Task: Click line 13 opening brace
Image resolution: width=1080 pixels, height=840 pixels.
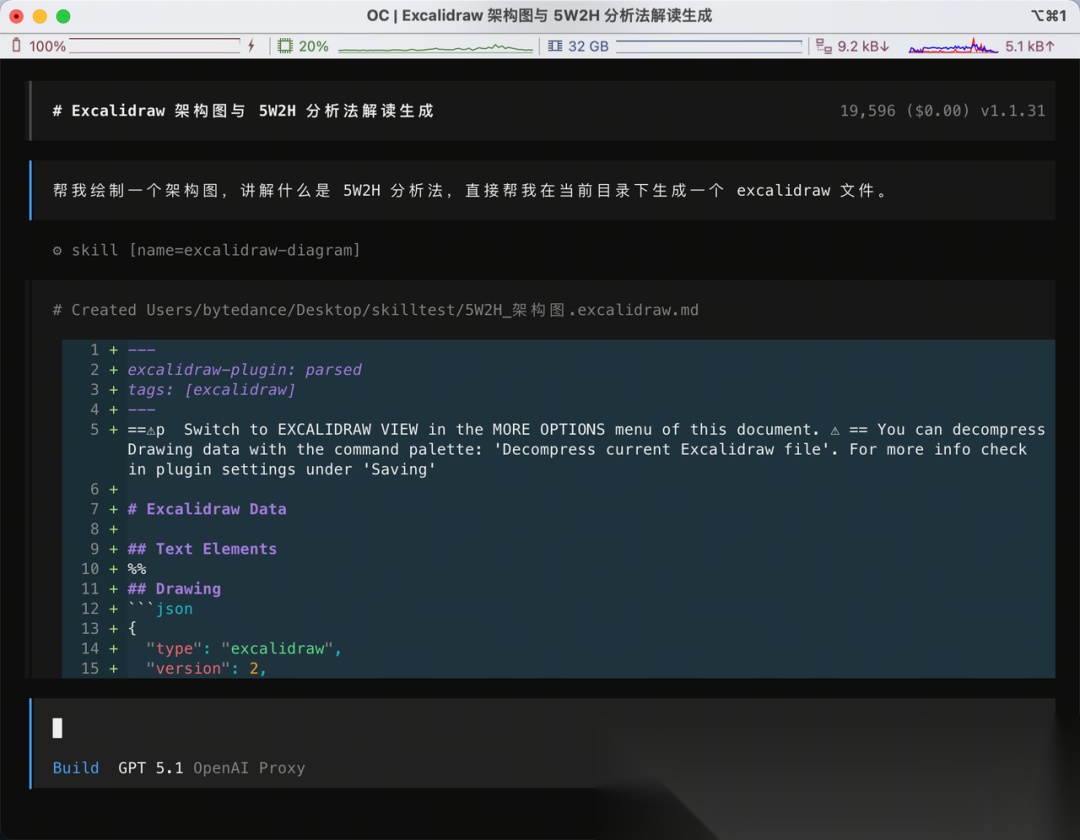Action: [132, 629]
